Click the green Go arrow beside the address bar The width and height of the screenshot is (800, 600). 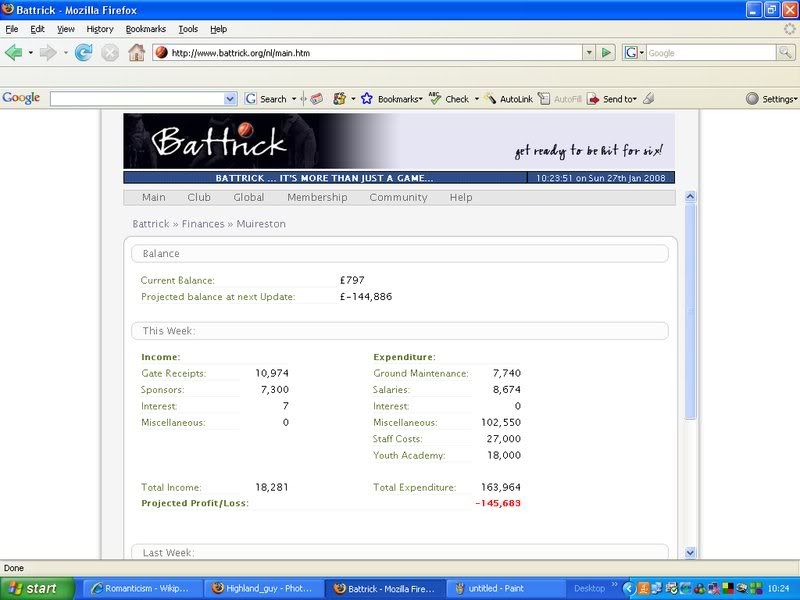(606, 53)
